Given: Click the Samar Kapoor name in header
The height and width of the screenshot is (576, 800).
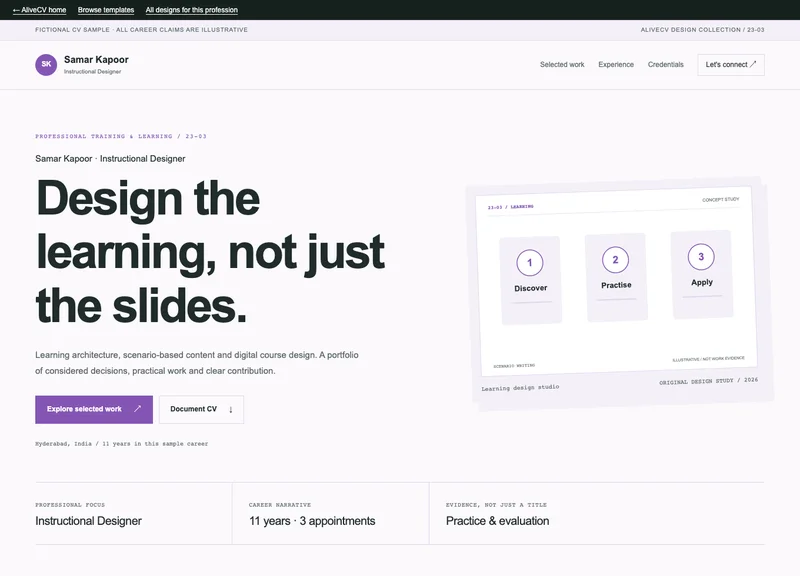Looking at the screenshot, I should point(96,60).
